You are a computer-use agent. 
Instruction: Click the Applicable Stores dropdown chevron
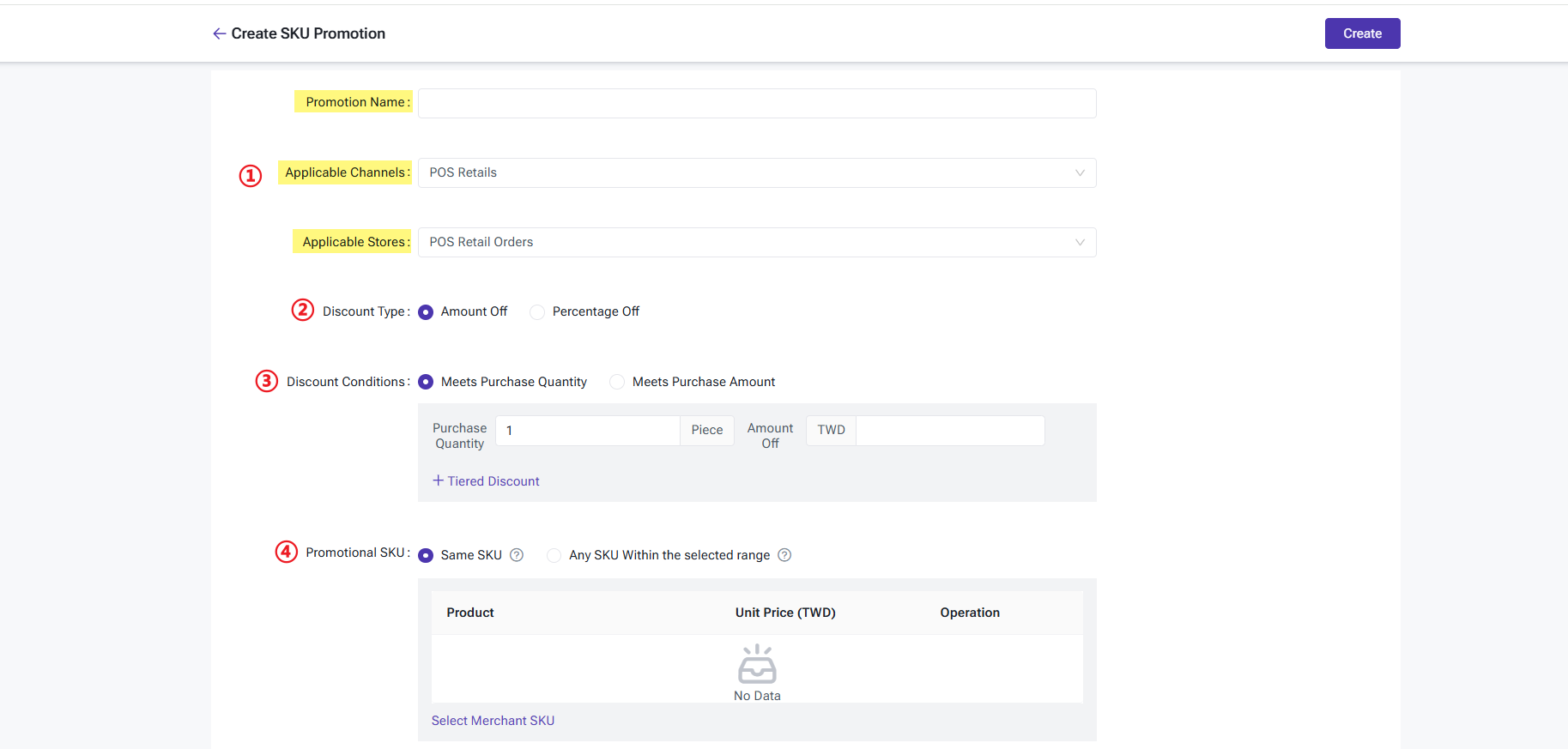pos(1080,242)
